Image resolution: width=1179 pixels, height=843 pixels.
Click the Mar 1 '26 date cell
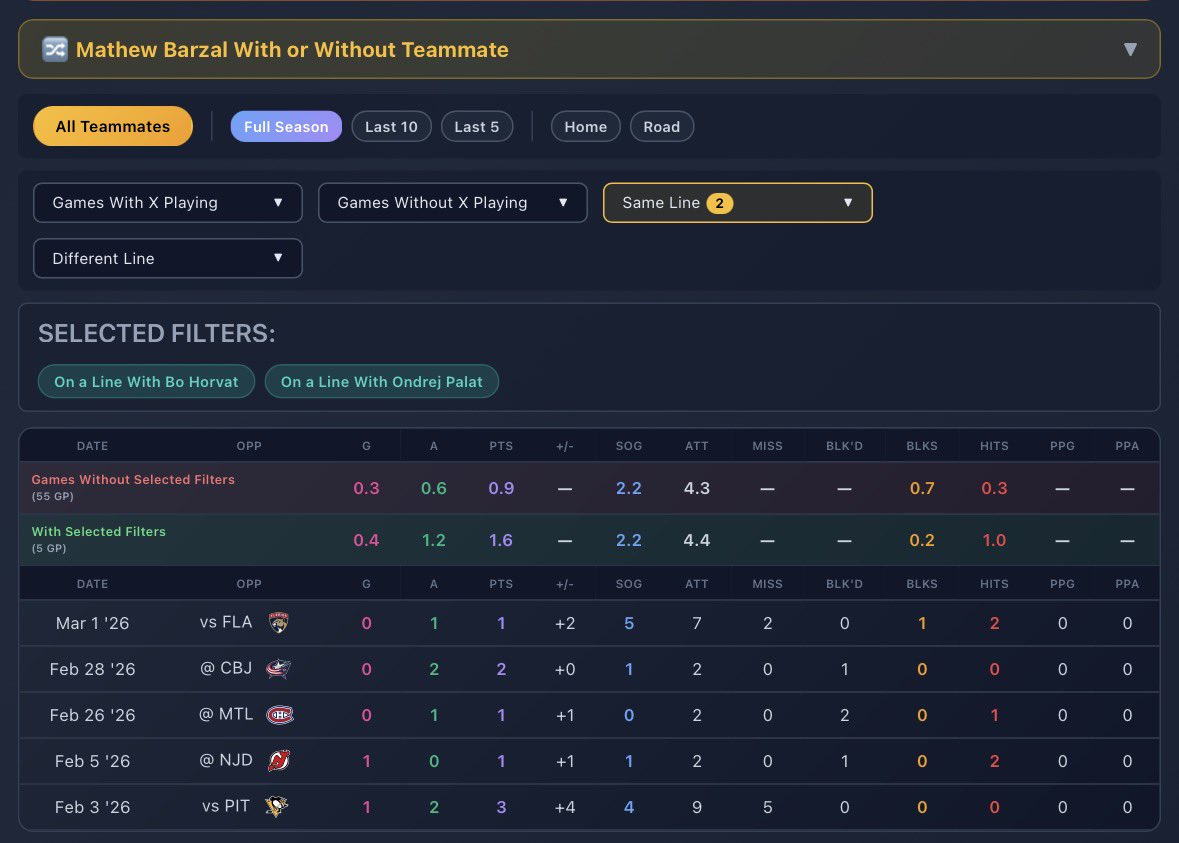[92, 623]
